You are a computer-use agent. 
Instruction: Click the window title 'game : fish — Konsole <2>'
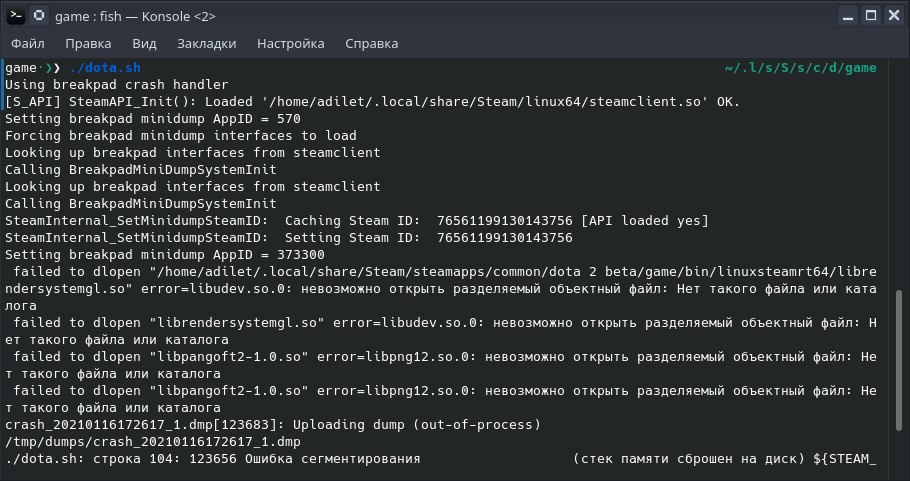pyautogui.click(x=135, y=16)
